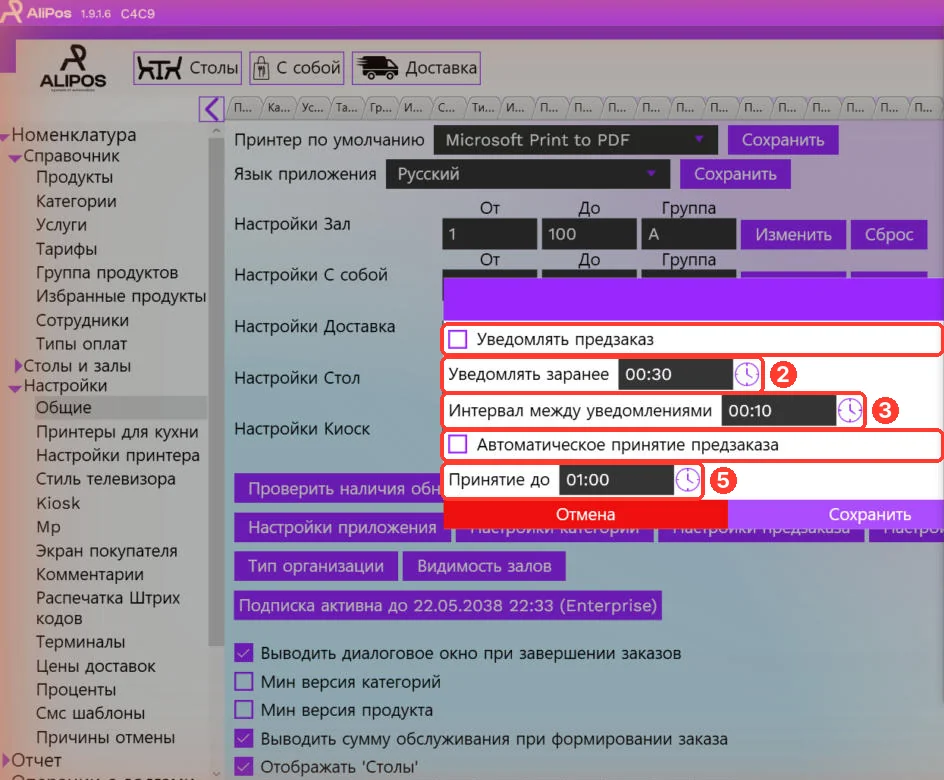944x780 pixels.
Task: Open Сотрудники in the Справочник list
Action: click(x=82, y=320)
